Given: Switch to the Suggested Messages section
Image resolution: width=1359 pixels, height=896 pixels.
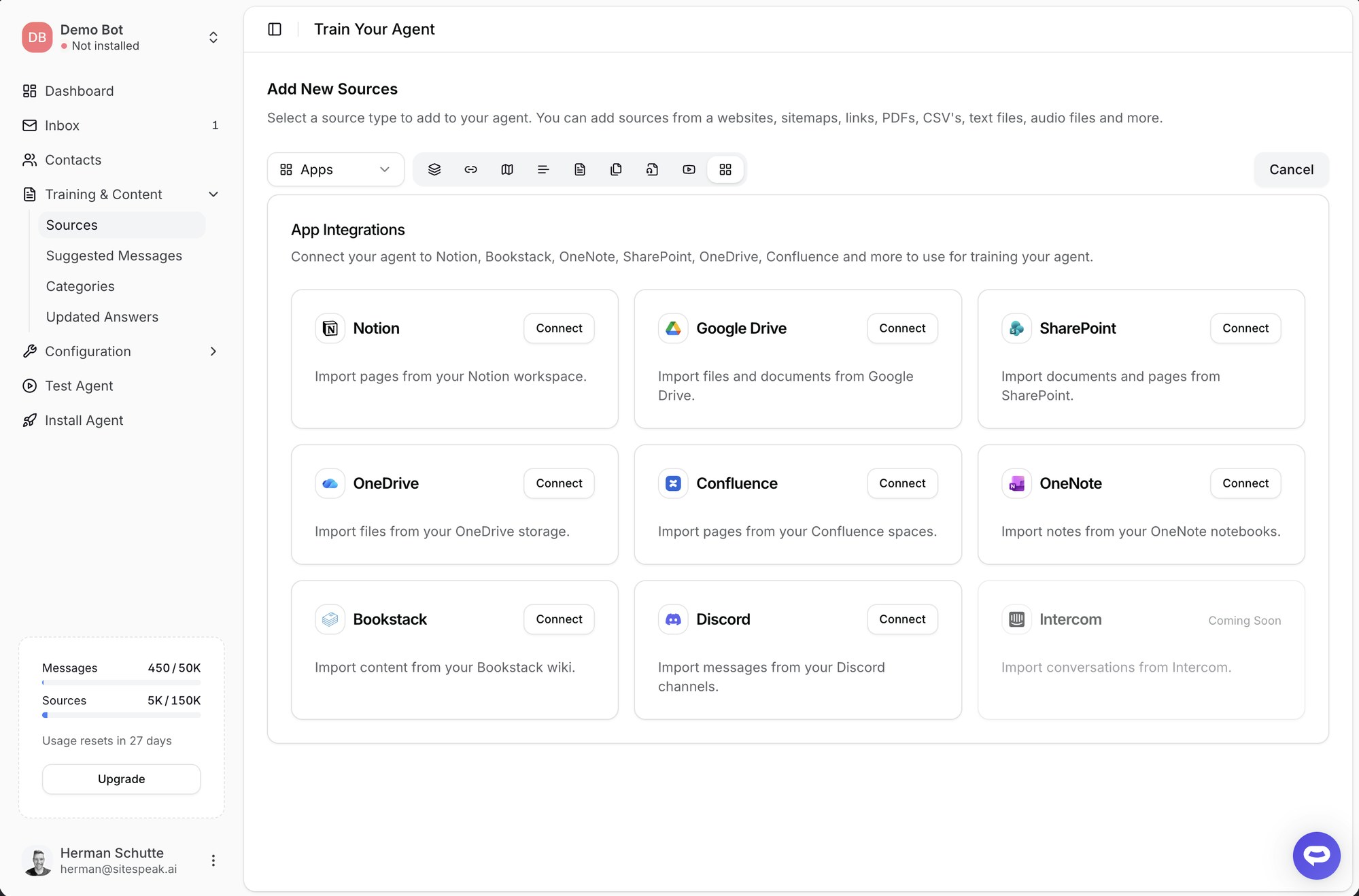Looking at the screenshot, I should pos(114,256).
